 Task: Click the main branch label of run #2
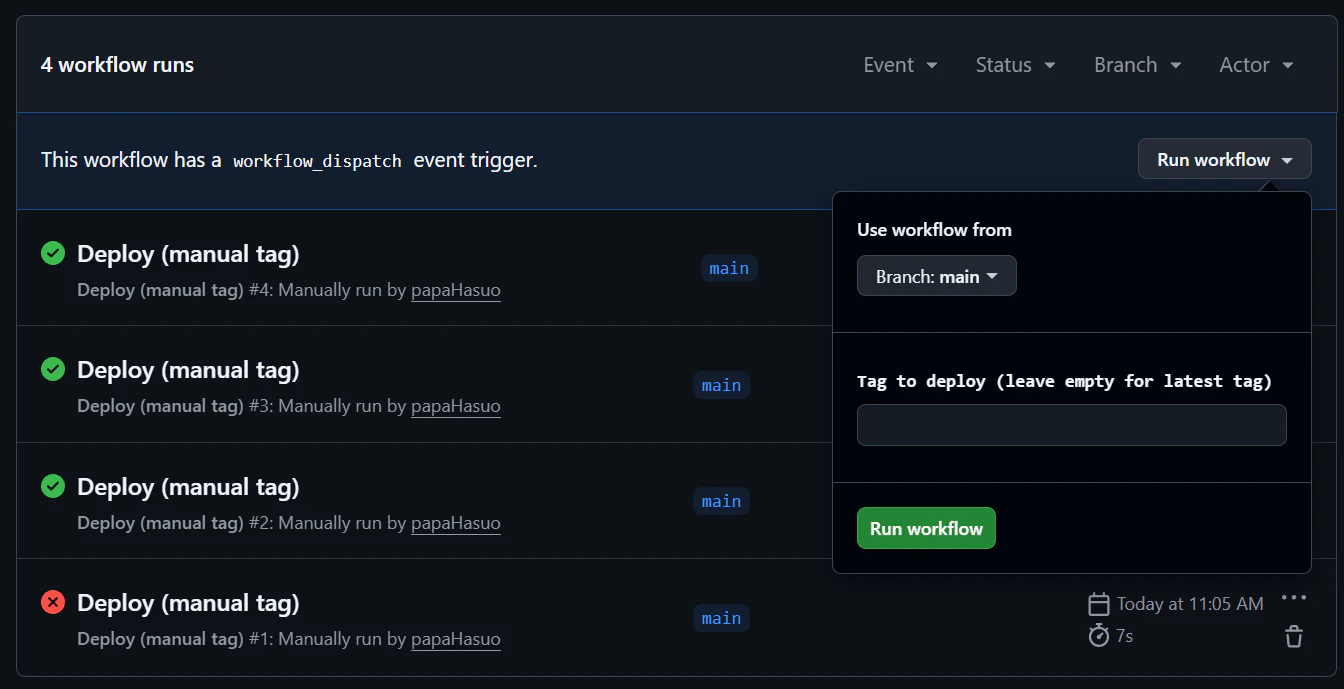point(721,501)
